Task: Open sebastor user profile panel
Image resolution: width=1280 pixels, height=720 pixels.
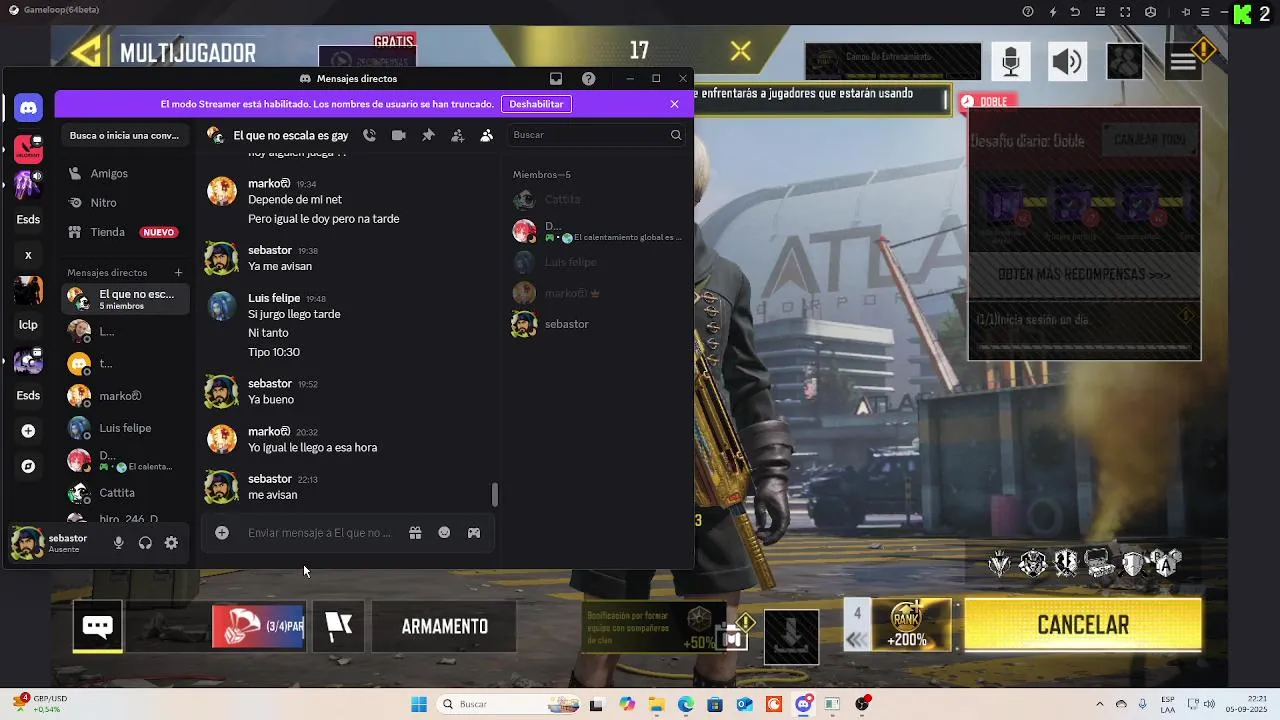Action: pos(55,543)
